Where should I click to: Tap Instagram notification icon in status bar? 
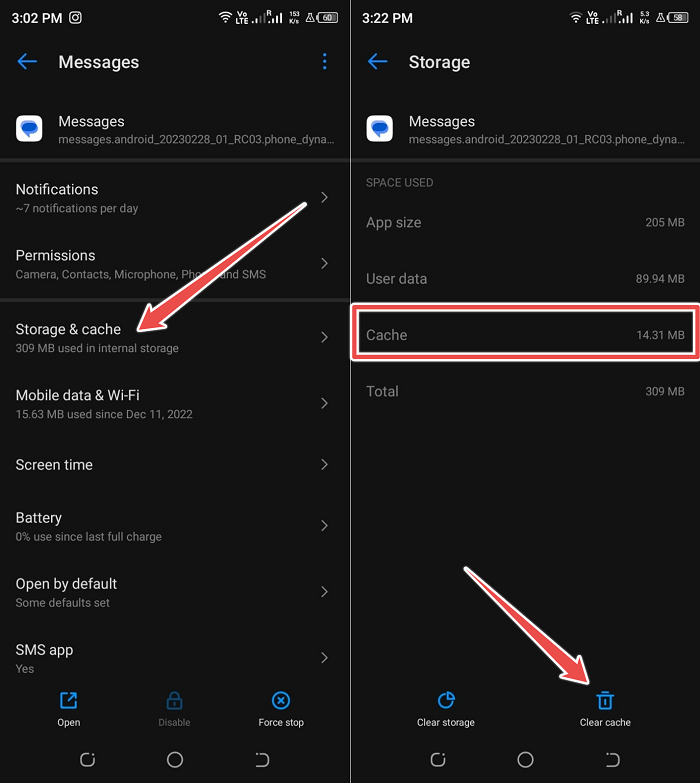pos(75,18)
